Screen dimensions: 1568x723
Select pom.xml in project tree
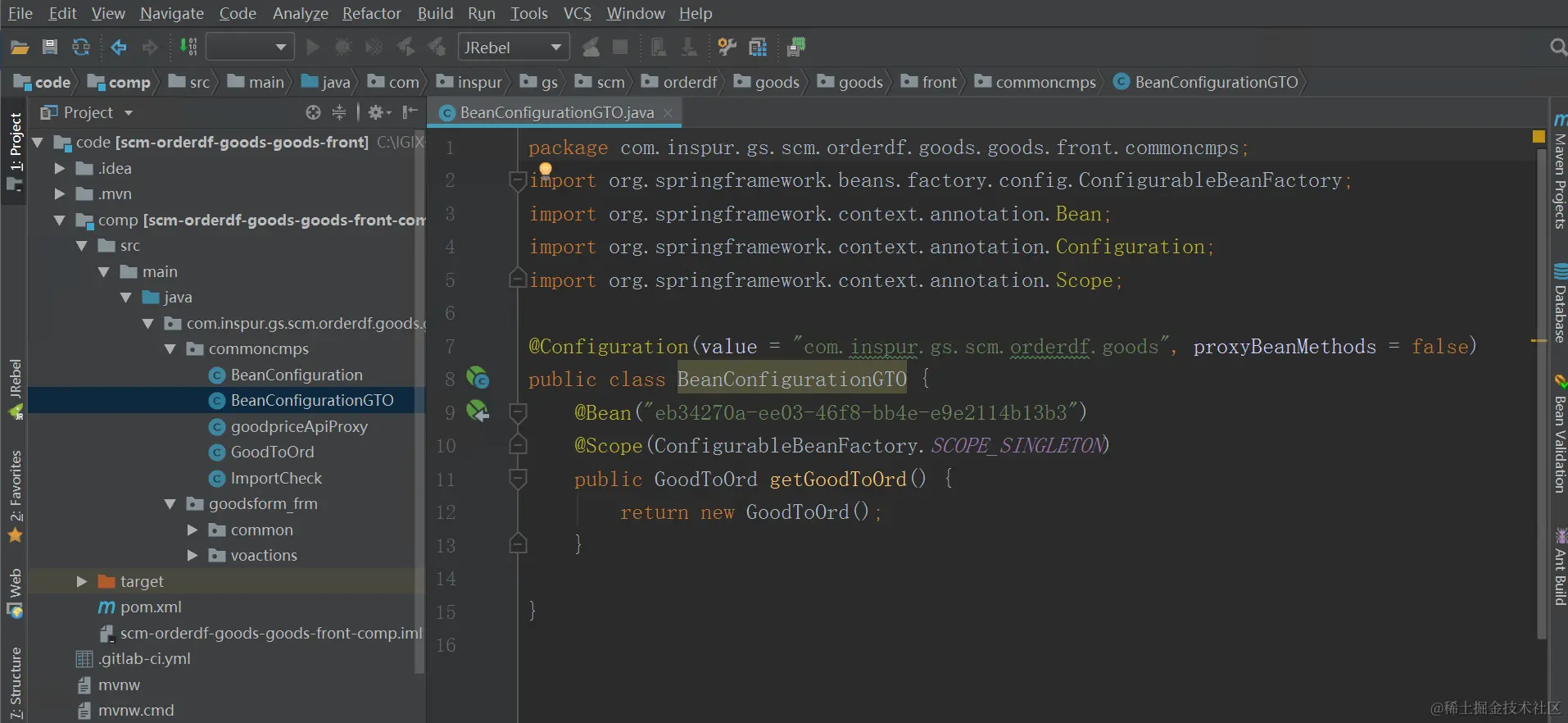(x=151, y=607)
